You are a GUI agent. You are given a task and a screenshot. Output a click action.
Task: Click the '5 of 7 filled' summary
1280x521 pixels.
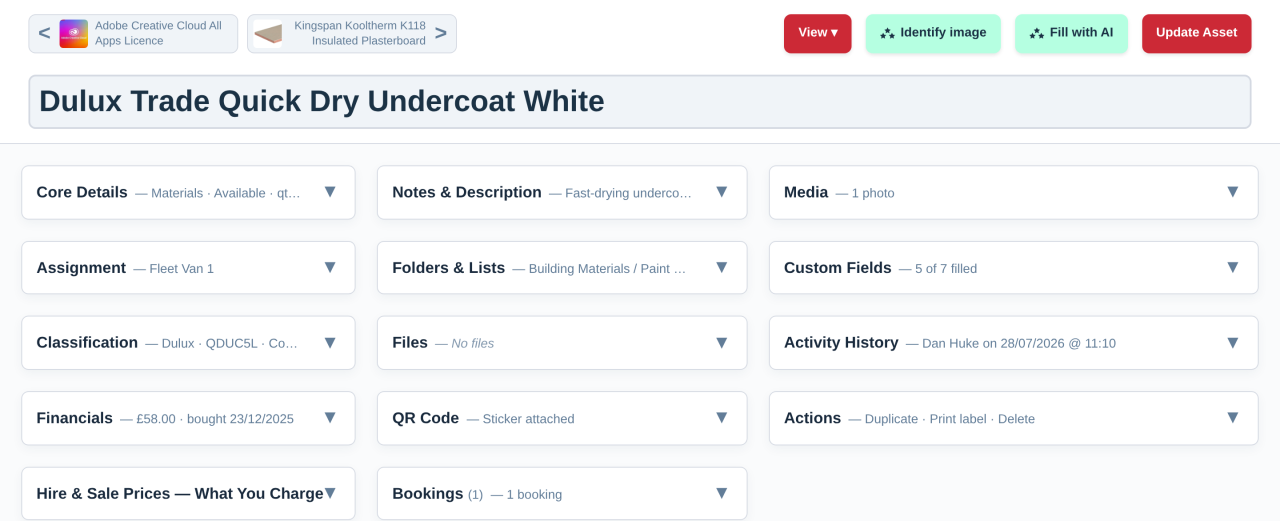pyautogui.click(x=946, y=269)
